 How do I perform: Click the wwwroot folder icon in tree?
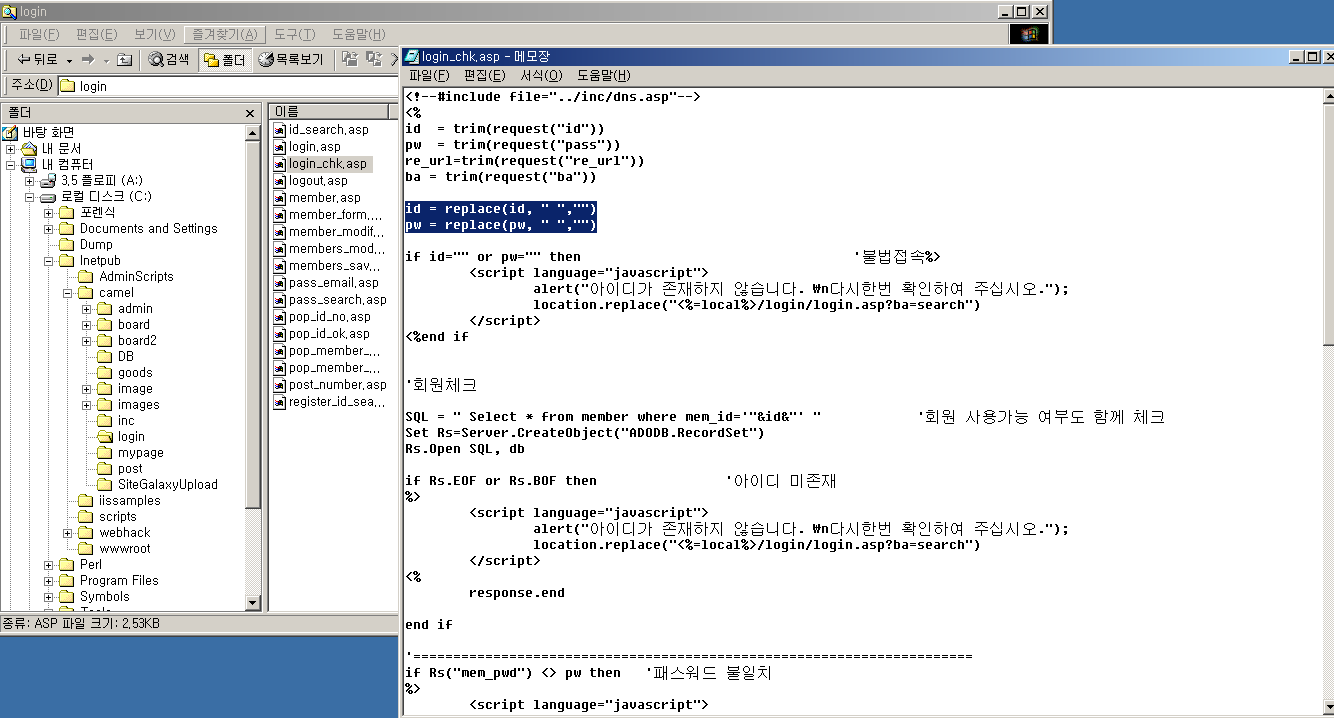coord(86,548)
